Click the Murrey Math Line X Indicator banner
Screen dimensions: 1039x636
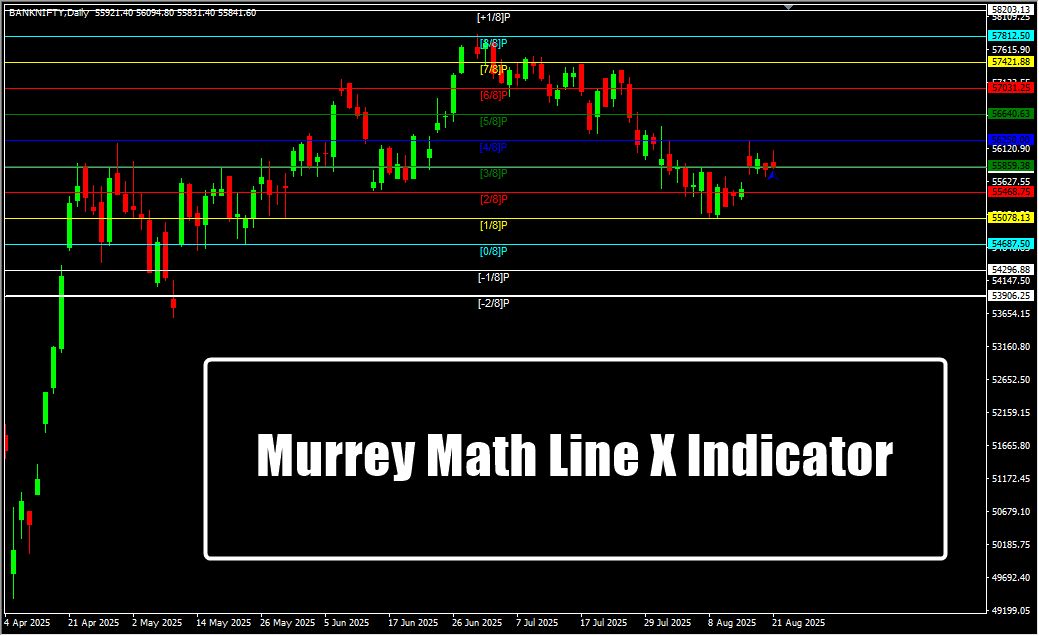(x=575, y=458)
